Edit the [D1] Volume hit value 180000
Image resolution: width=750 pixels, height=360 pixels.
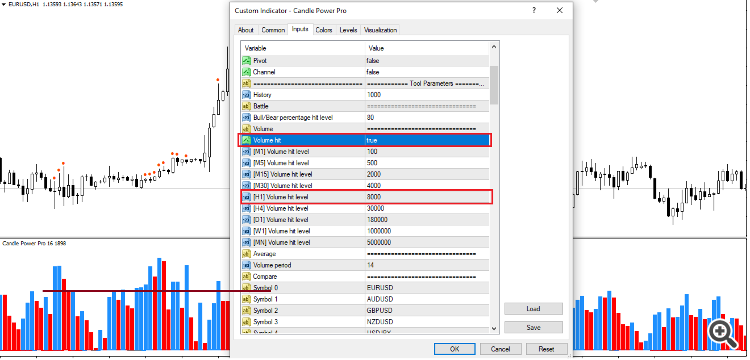click(377, 220)
